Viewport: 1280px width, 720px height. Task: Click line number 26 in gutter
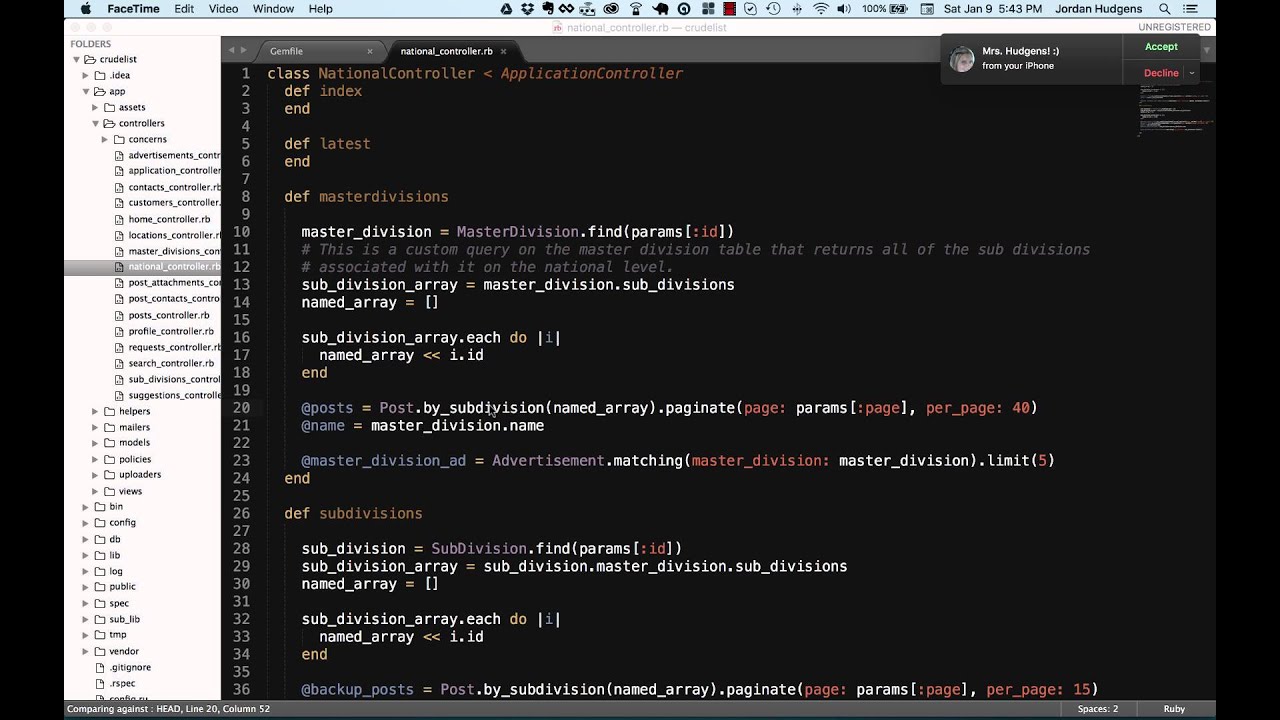[x=241, y=514]
